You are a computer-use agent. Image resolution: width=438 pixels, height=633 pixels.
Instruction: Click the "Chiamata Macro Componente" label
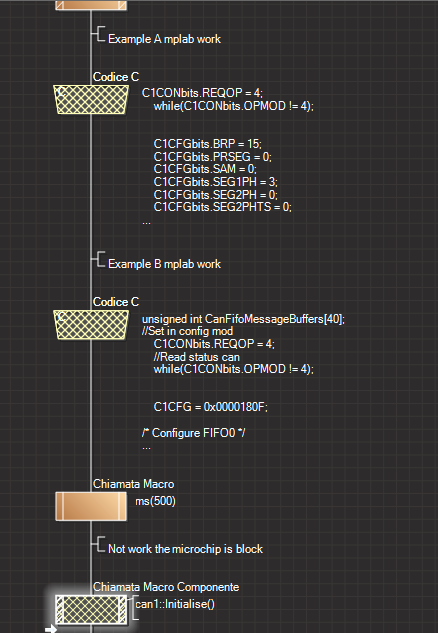pos(166,587)
